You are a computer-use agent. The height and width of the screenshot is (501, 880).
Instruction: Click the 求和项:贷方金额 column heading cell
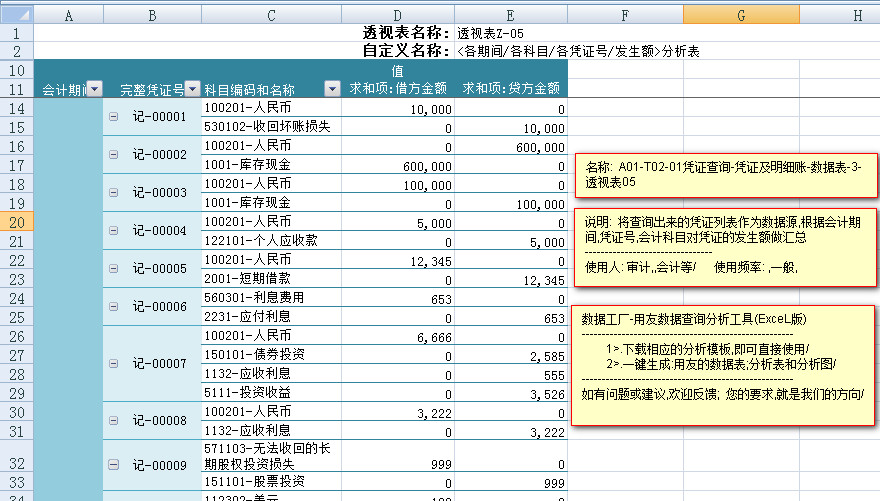tap(510, 90)
